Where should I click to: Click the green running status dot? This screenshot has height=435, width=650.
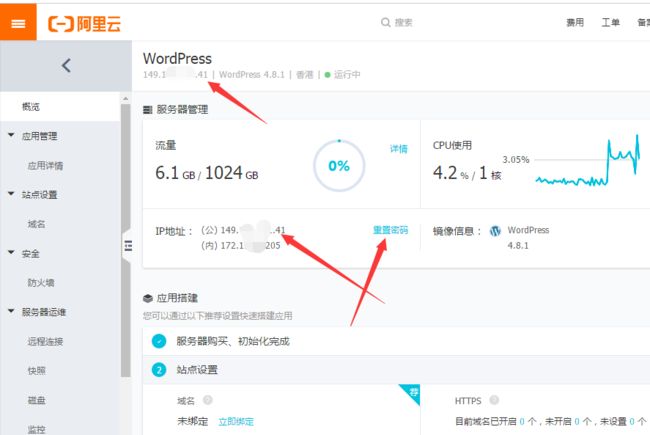(x=327, y=75)
